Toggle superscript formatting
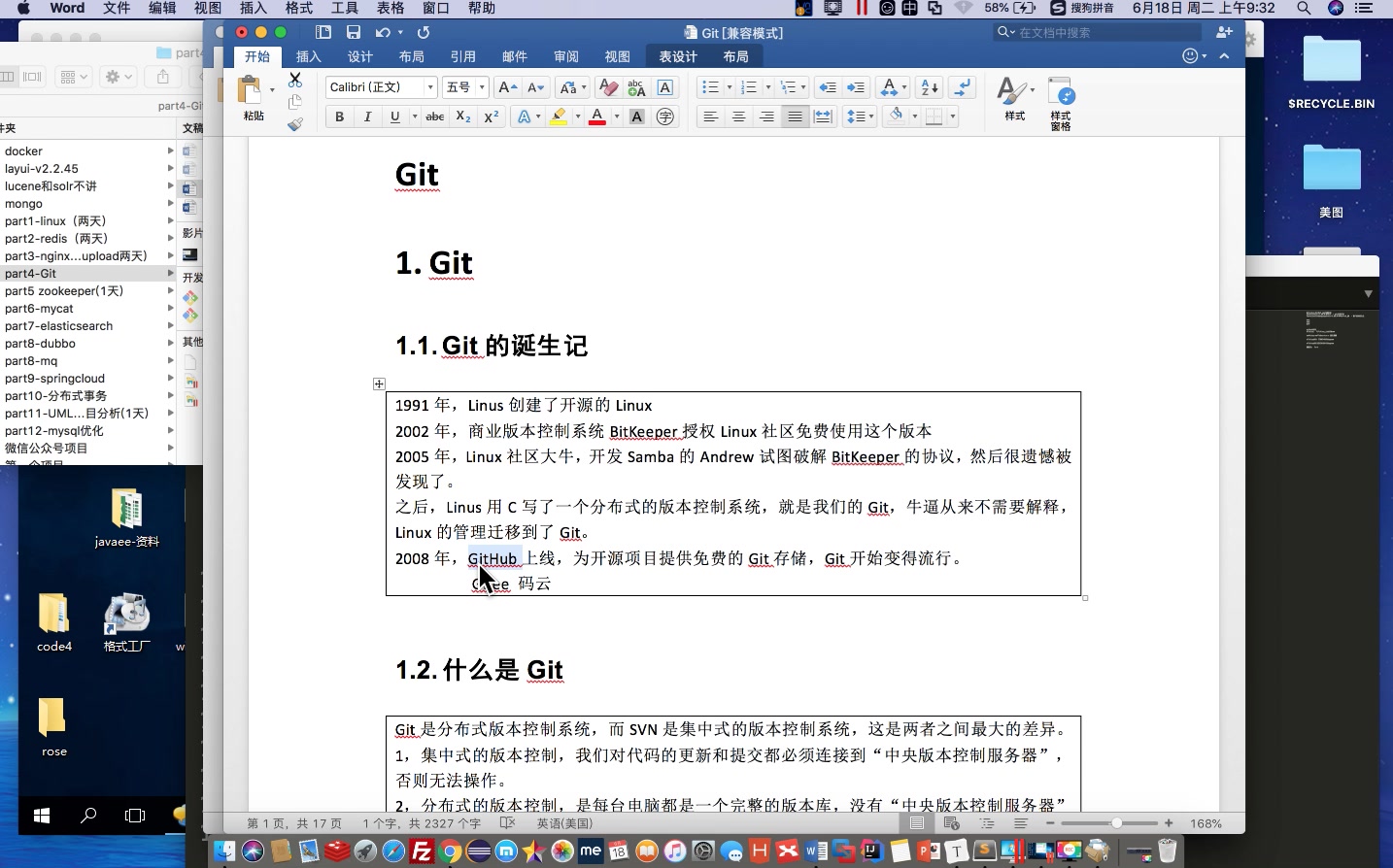 492,117
